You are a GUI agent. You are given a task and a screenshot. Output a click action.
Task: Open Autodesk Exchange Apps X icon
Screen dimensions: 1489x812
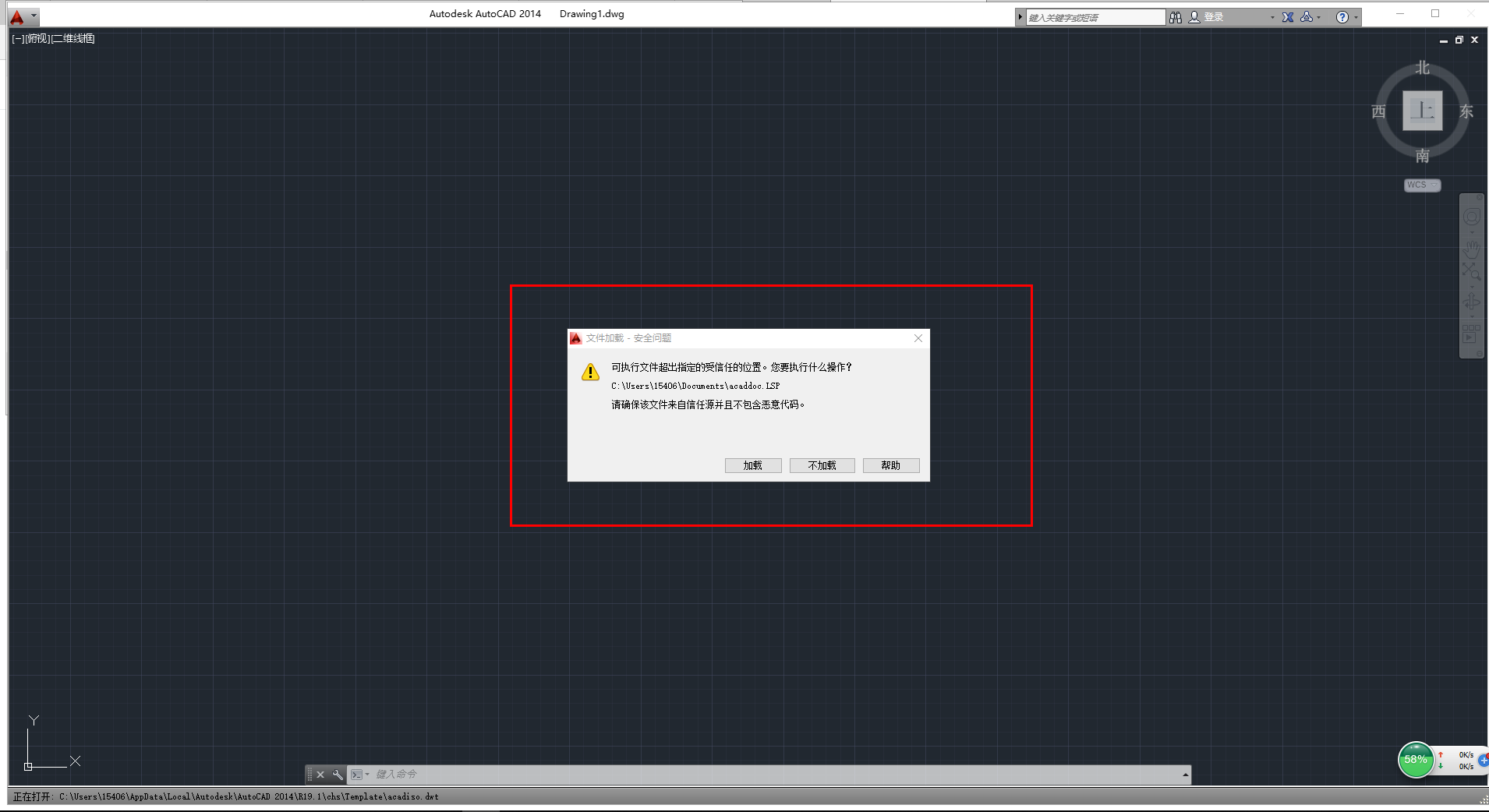coord(1288,17)
